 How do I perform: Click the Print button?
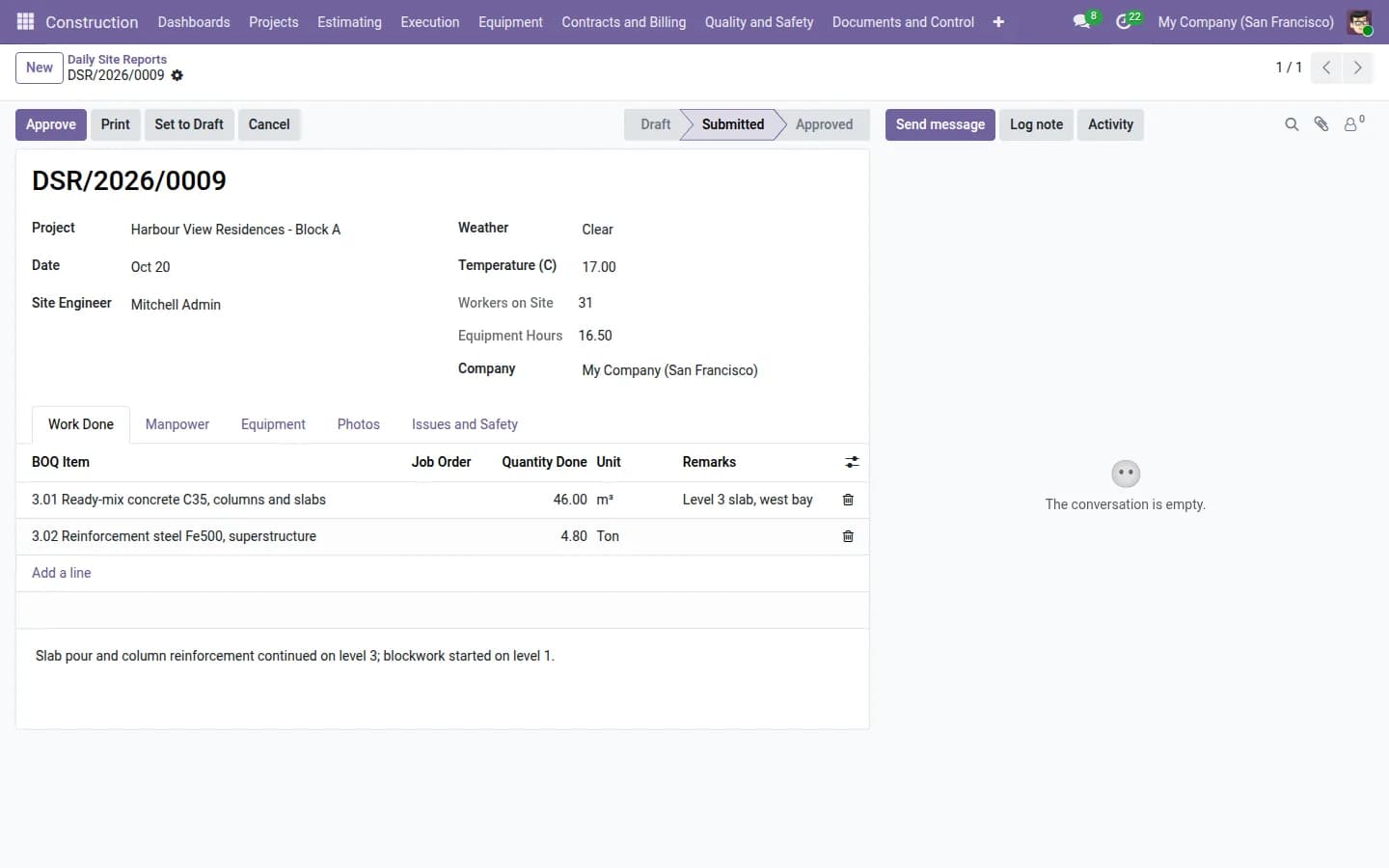point(116,124)
